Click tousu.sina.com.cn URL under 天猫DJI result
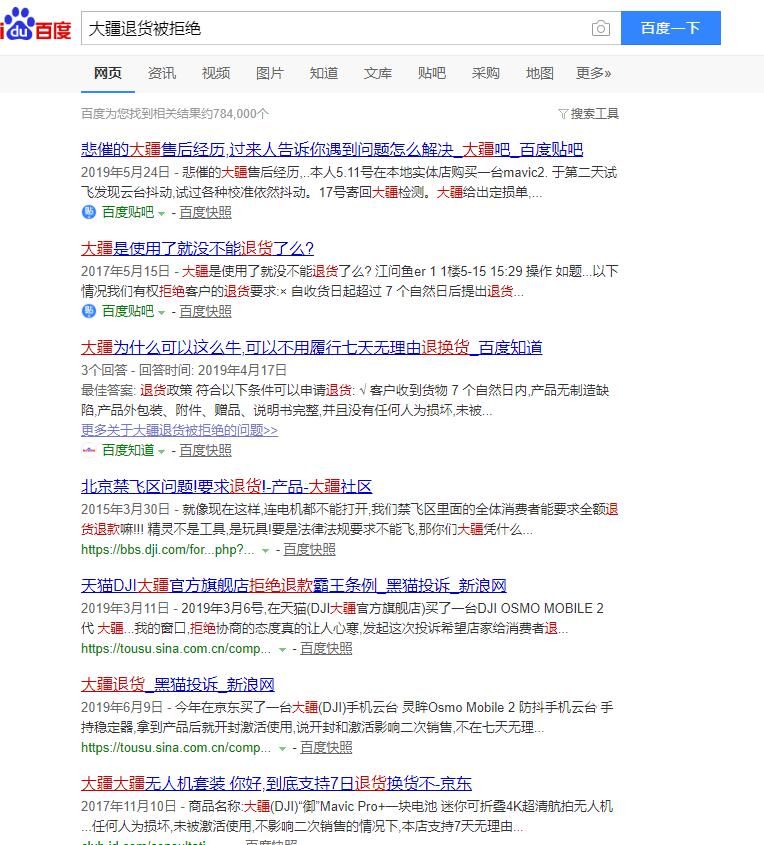This screenshot has height=845, width=764. click(176, 648)
